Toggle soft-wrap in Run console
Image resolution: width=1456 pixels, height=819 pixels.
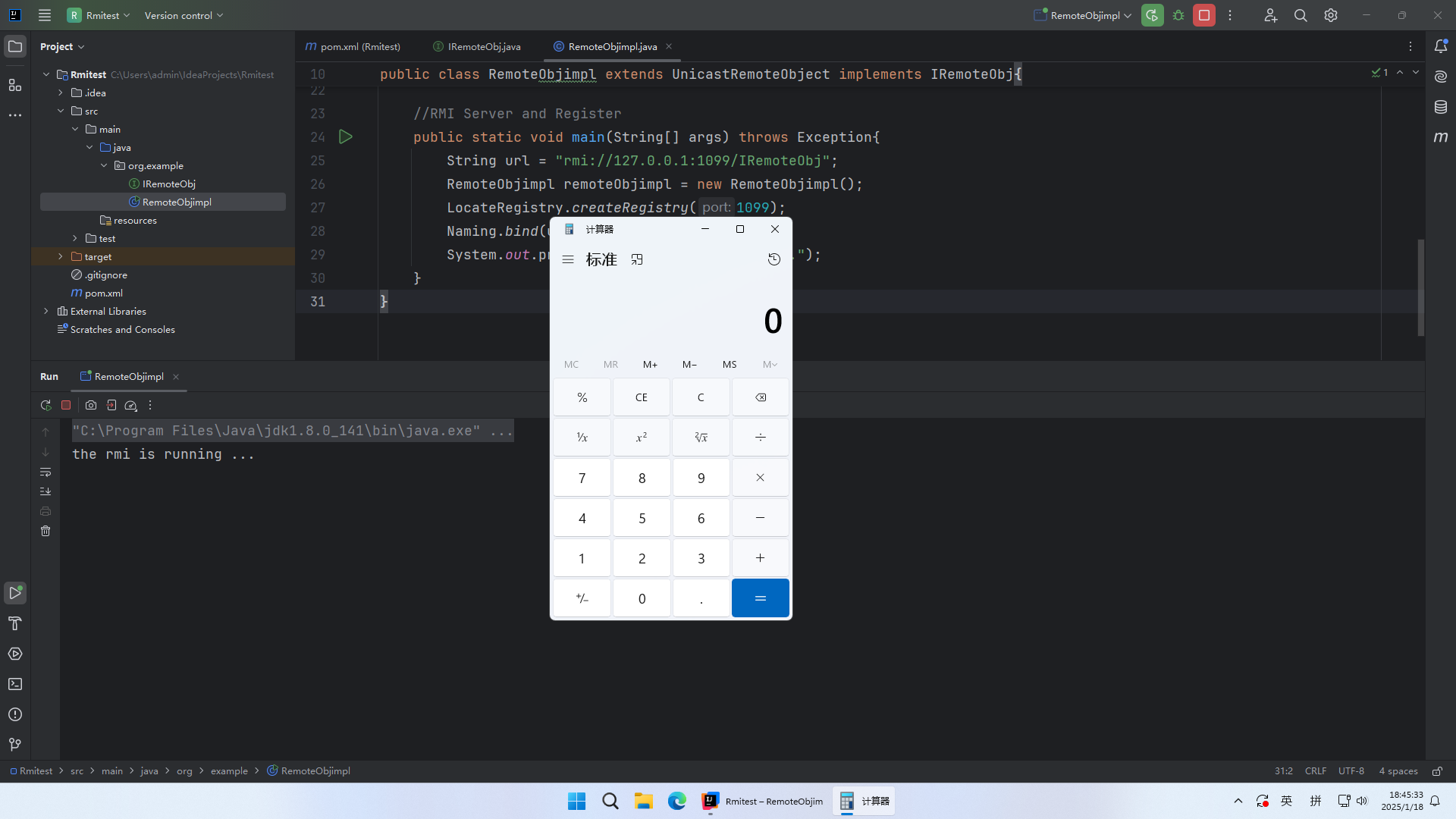[x=45, y=472]
